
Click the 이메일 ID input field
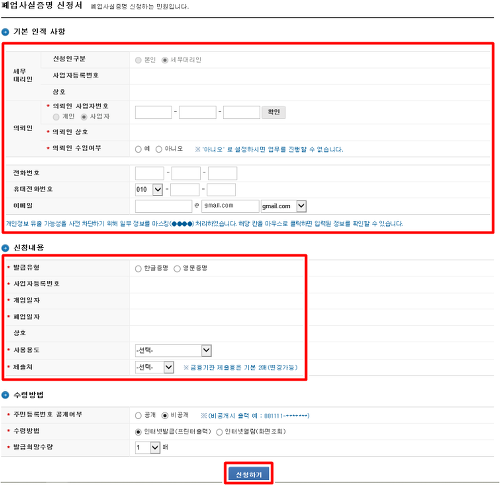click(x=163, y=206)
